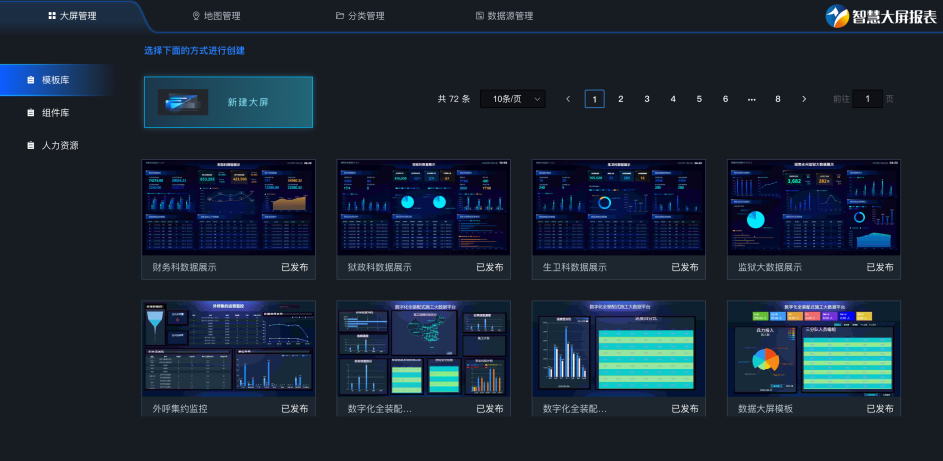Go to previous page arrow
This screenshot has height=461, width=943.
tap(568, 99)
